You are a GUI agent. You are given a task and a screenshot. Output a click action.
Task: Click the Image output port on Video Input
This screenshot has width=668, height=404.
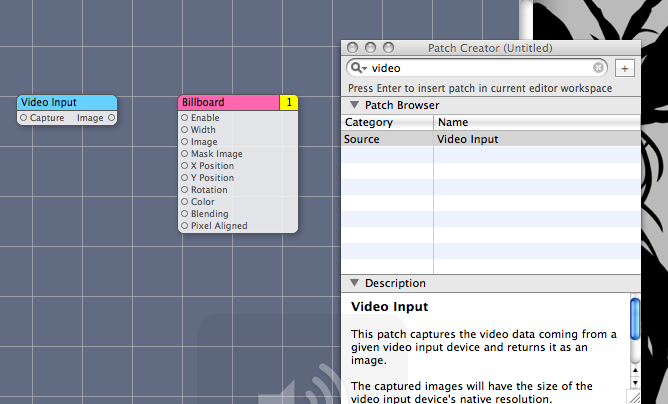point(111,118)
